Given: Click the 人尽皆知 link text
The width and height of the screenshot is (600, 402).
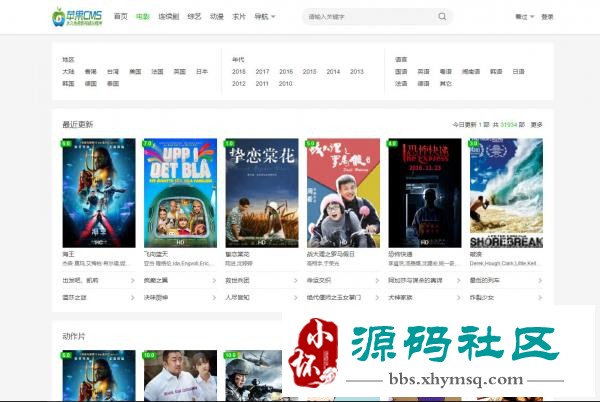Looking at the screenshot, I should [x=237, y=297].
